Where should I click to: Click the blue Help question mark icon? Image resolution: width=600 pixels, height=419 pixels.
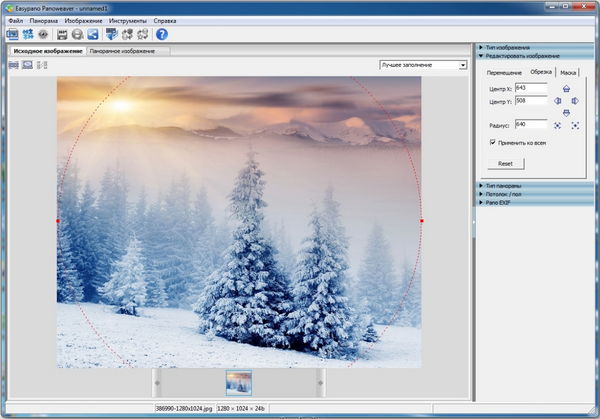pyautogui.click(x=162, y=34)
